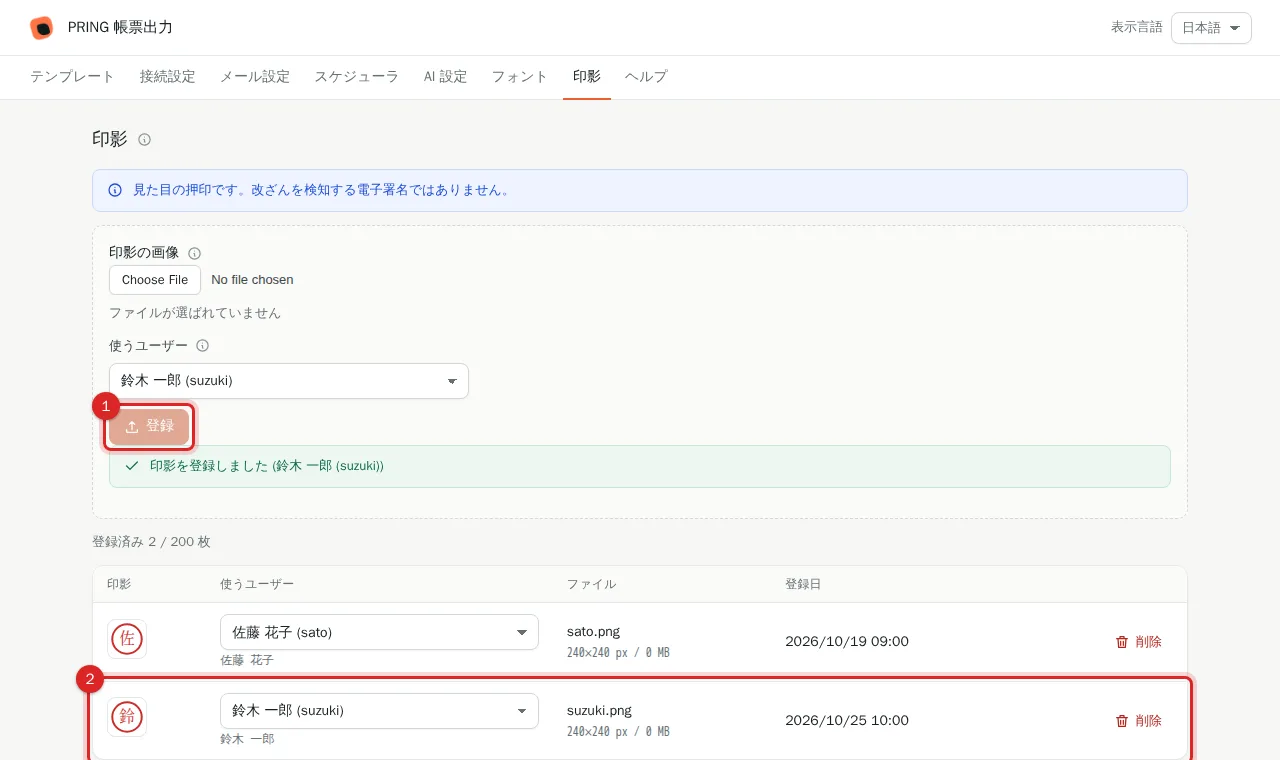The image size is (1280, 760).
Task: Open the スケジューラ tab
Action: click(x=357, y=77)
